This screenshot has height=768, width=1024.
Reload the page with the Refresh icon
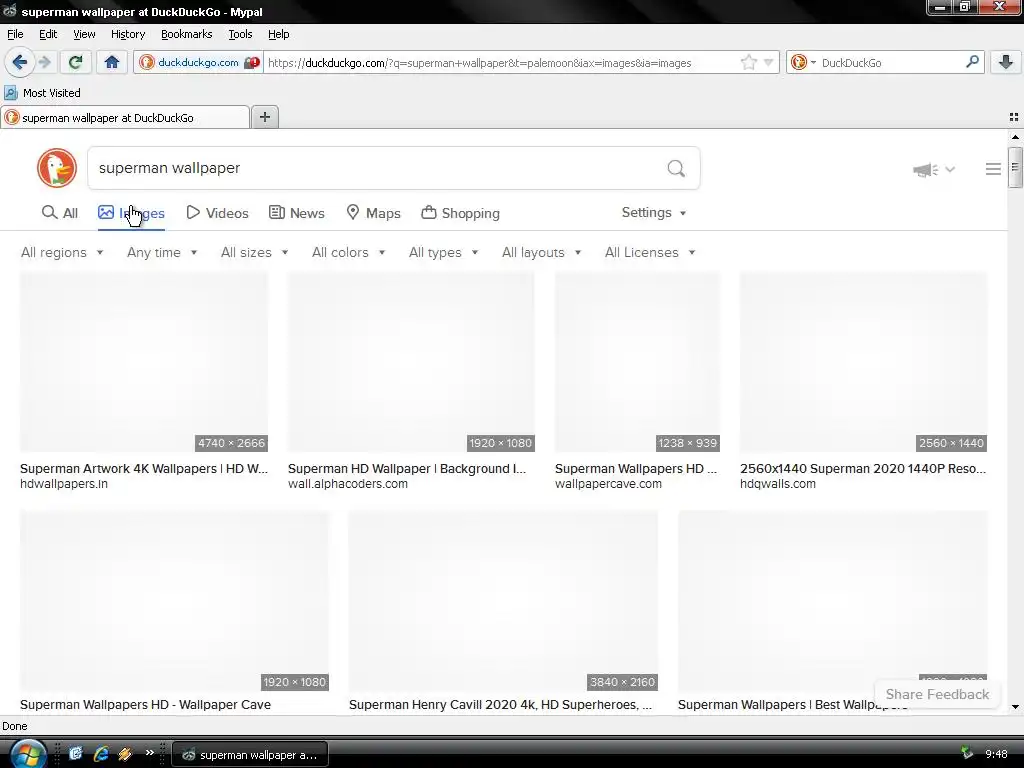pyautogui.click(x=75, y=62)
